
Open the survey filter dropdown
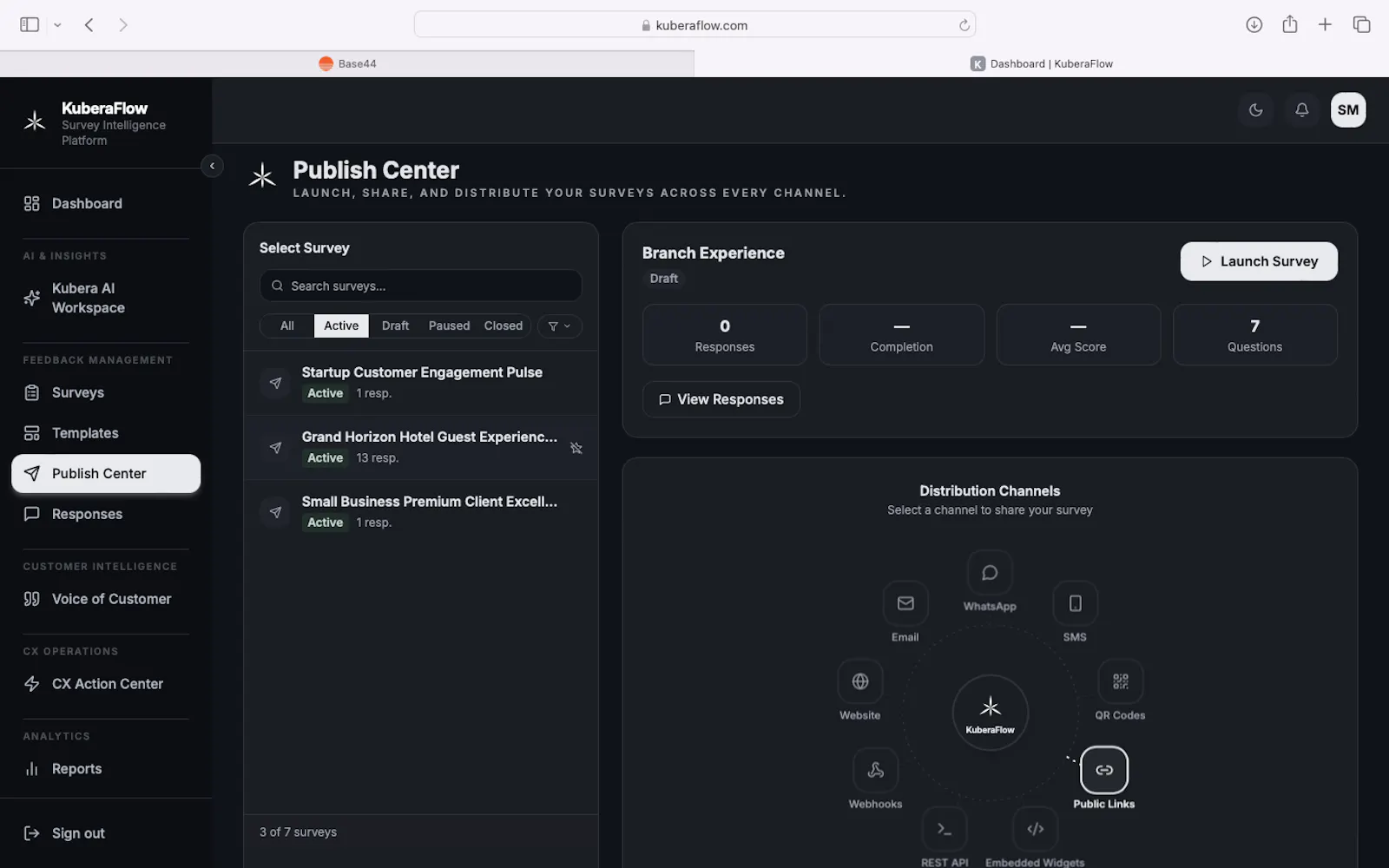click(560, 326)
